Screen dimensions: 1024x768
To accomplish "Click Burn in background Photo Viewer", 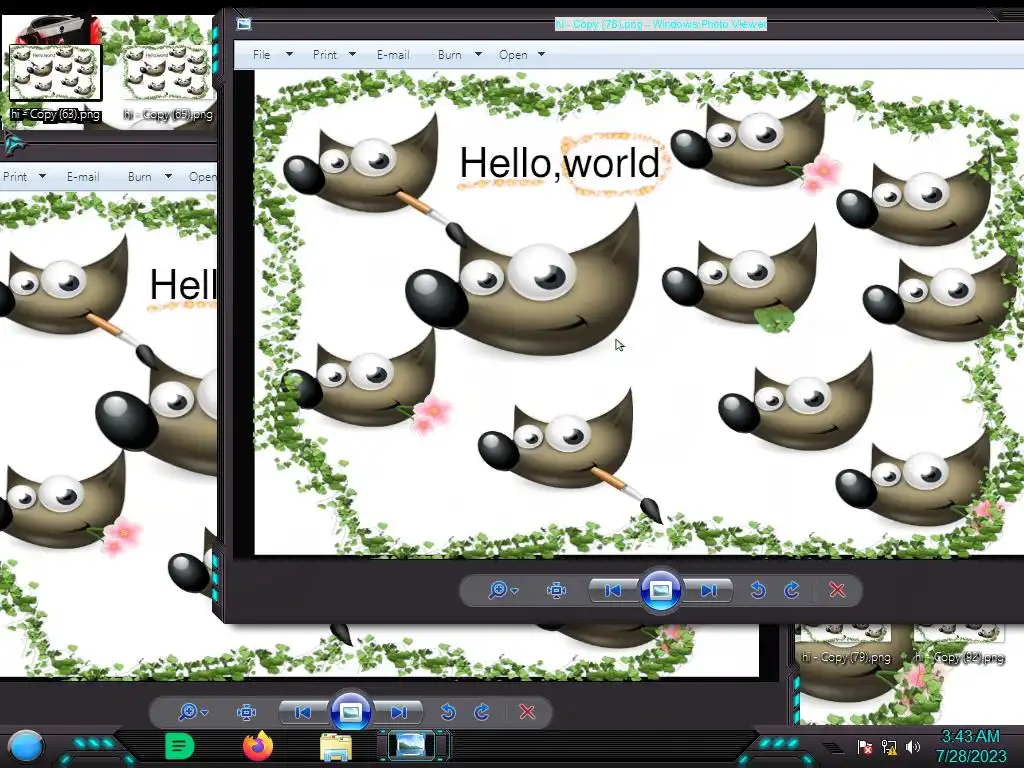I will (139, 177).
